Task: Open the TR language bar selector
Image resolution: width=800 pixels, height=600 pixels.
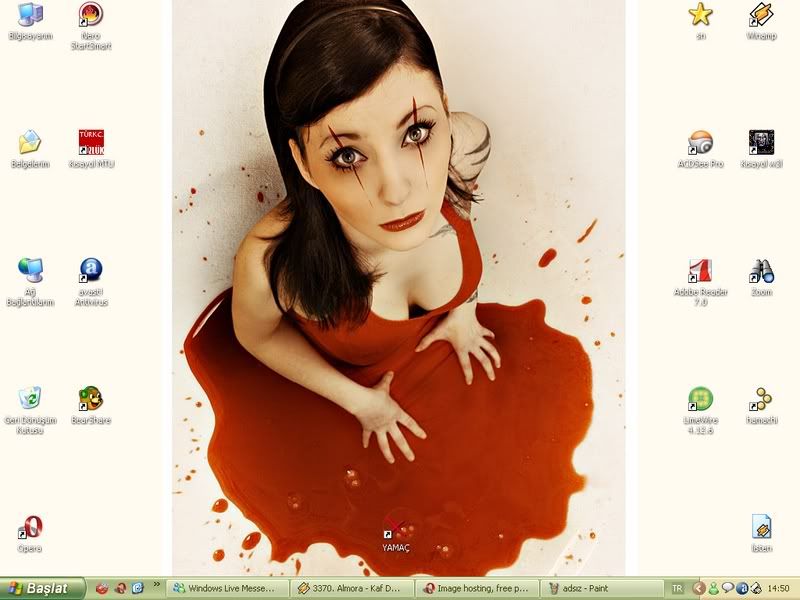Action: [677, 588]
